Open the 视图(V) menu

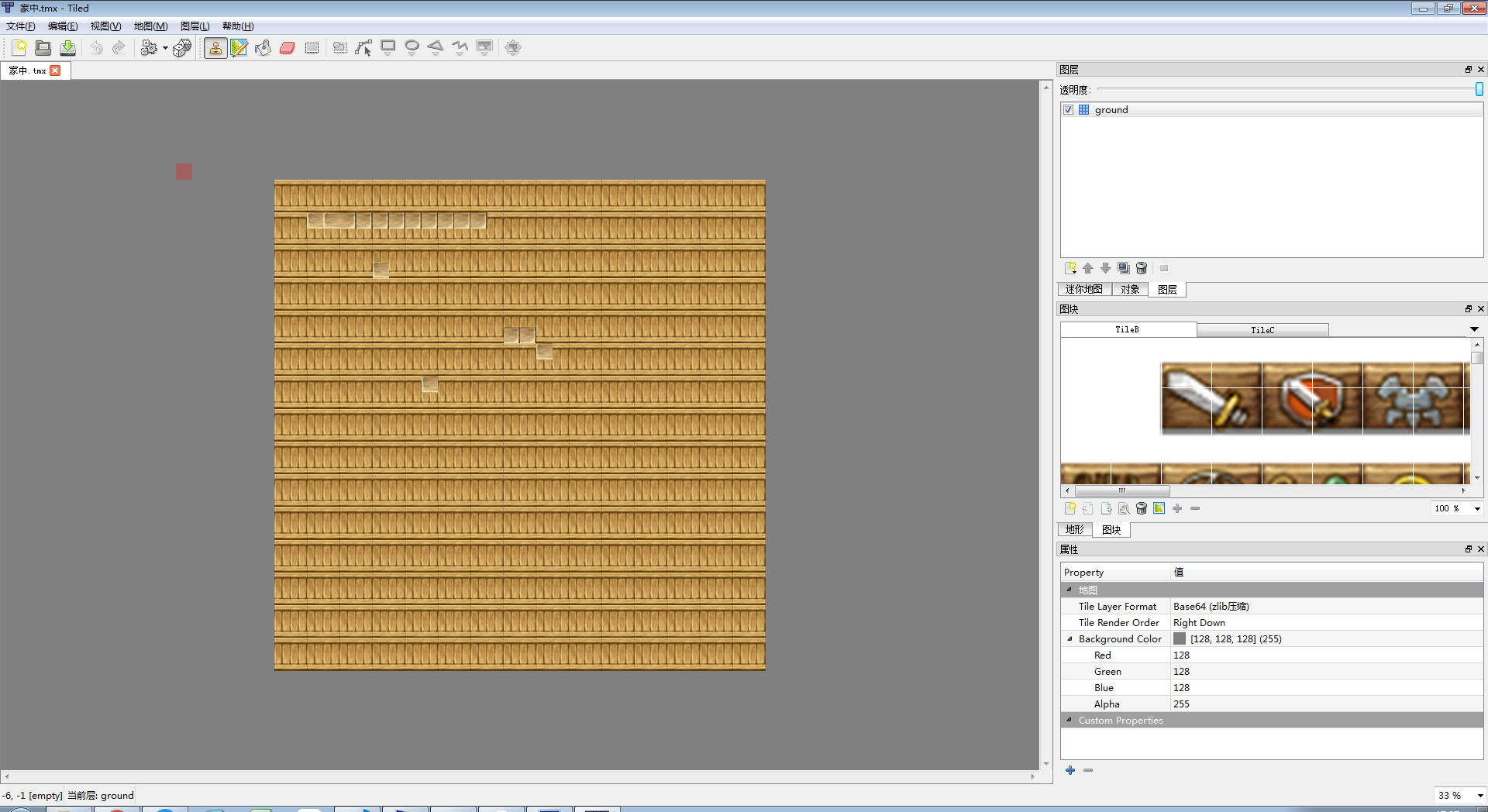(105, 26)
